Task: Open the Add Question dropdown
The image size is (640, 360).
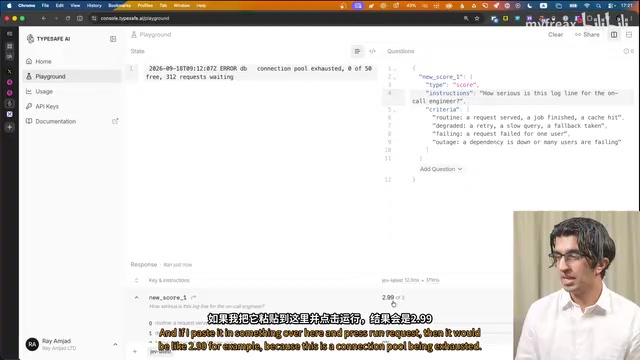Action: [441, 169]
